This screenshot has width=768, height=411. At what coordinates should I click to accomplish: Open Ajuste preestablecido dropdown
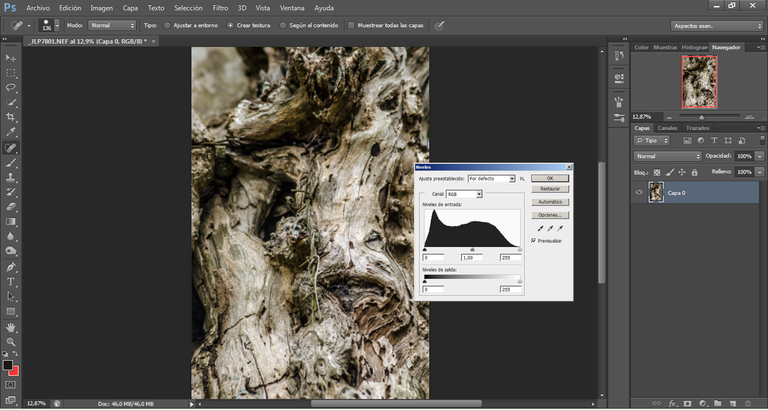tap(492, 179)
